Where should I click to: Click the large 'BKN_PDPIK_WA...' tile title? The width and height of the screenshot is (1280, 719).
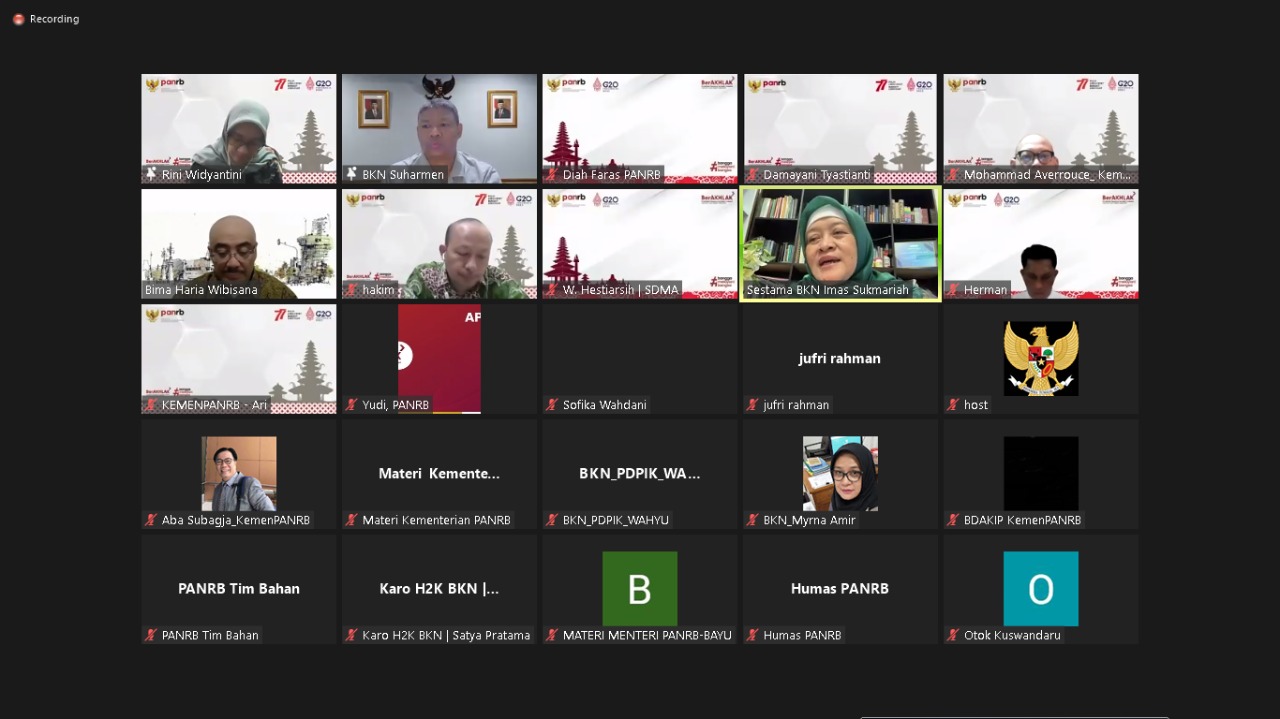(x=640, y=473)
